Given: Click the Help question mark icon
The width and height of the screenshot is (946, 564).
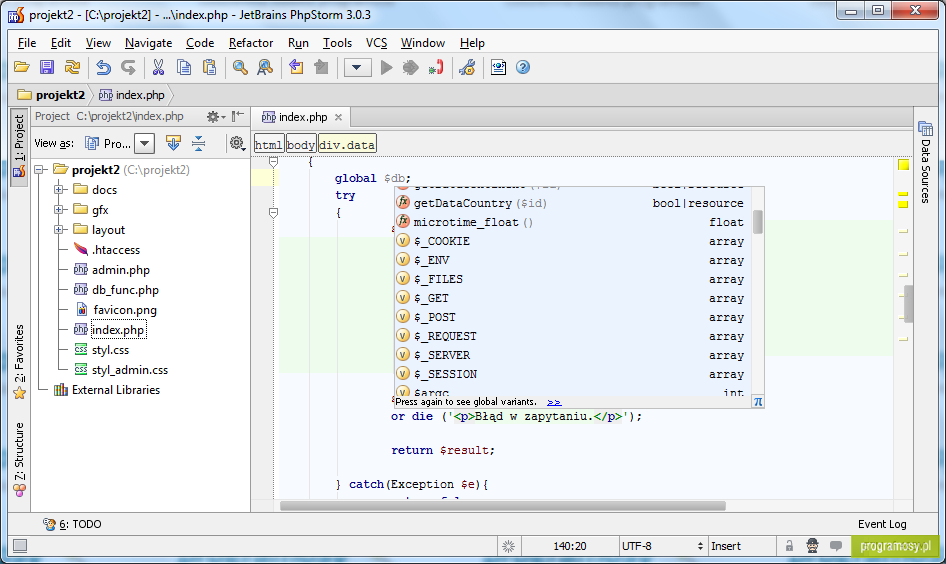Looking at the screenshot, I should 523,67.
